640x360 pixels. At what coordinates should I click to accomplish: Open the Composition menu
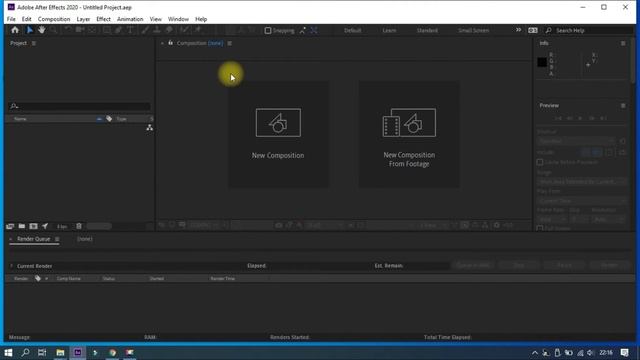pyautogui.click(x=54, y=19)
